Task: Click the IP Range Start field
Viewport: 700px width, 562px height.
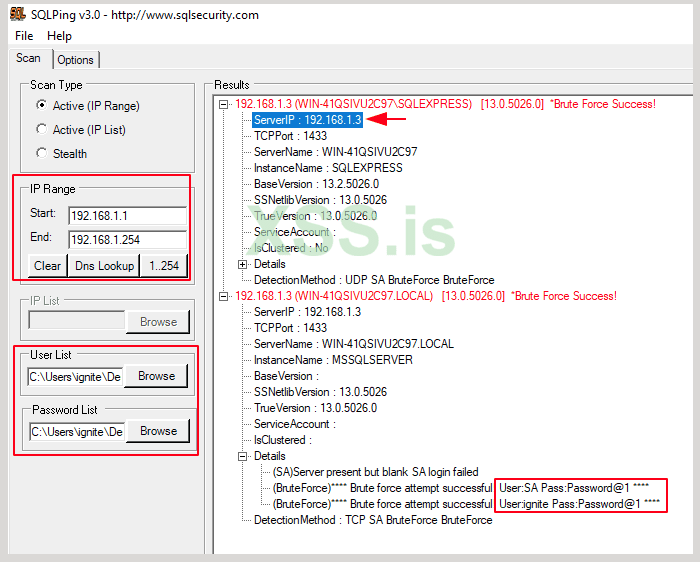Action: [127, 216]
